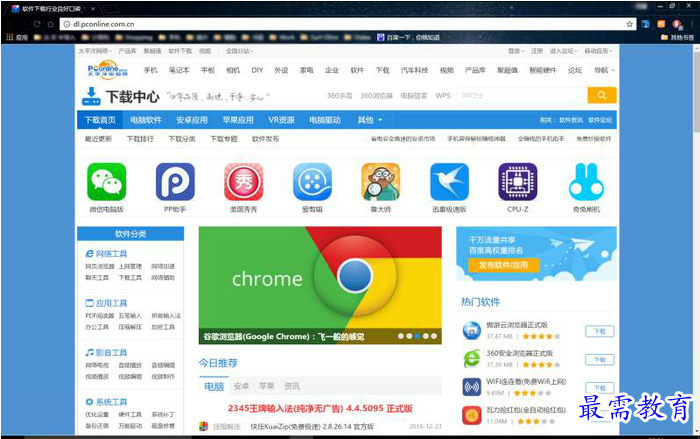Click the 微游云浏览器 icon in 热门软件
The height and width of the screenshot is (439, 700).
pyautogui.click(x=471, y=331)
